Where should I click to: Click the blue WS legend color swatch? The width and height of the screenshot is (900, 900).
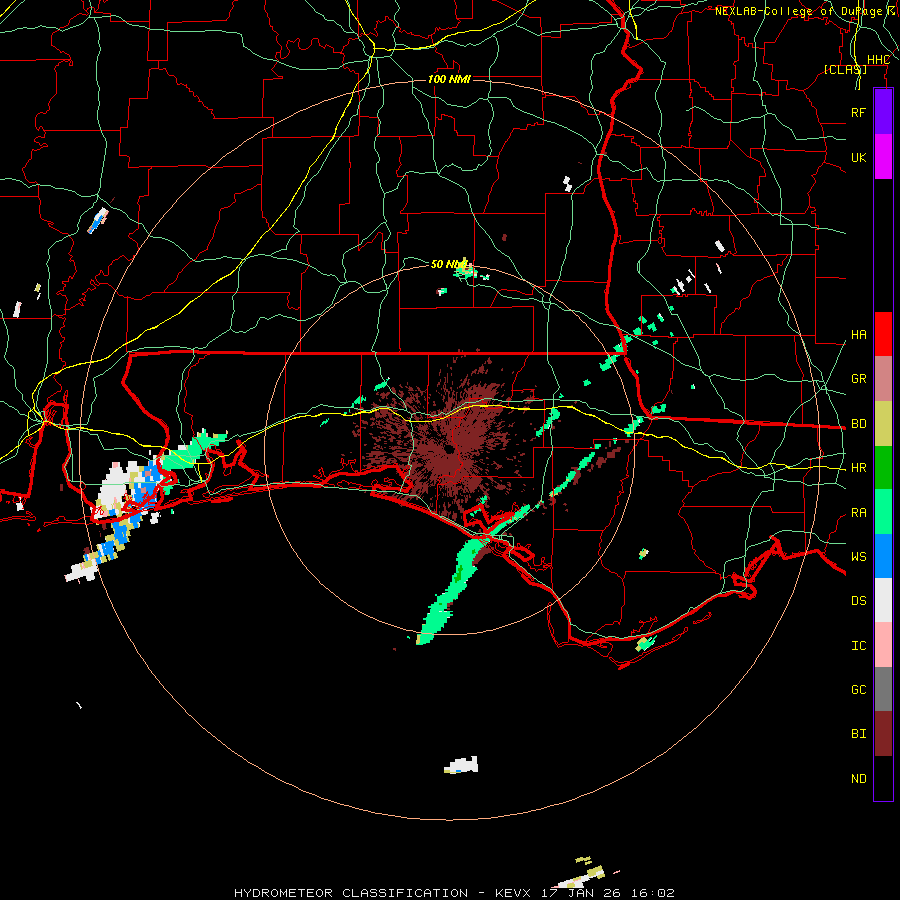[x=883, y=556]
